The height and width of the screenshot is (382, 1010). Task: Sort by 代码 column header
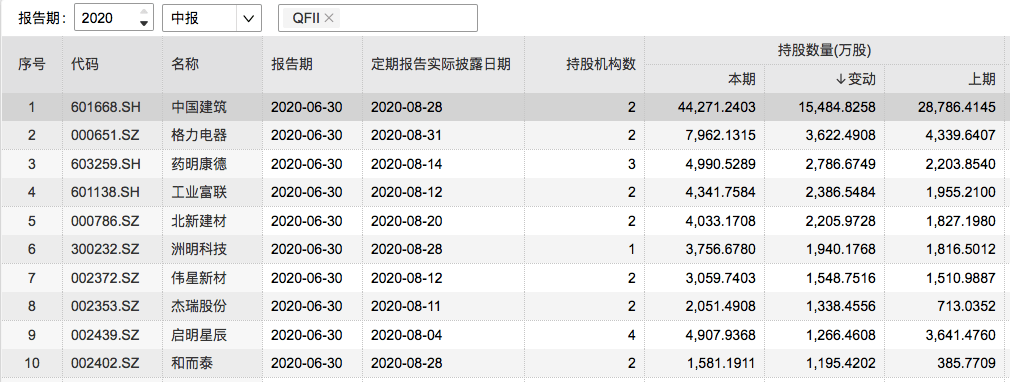85,64
